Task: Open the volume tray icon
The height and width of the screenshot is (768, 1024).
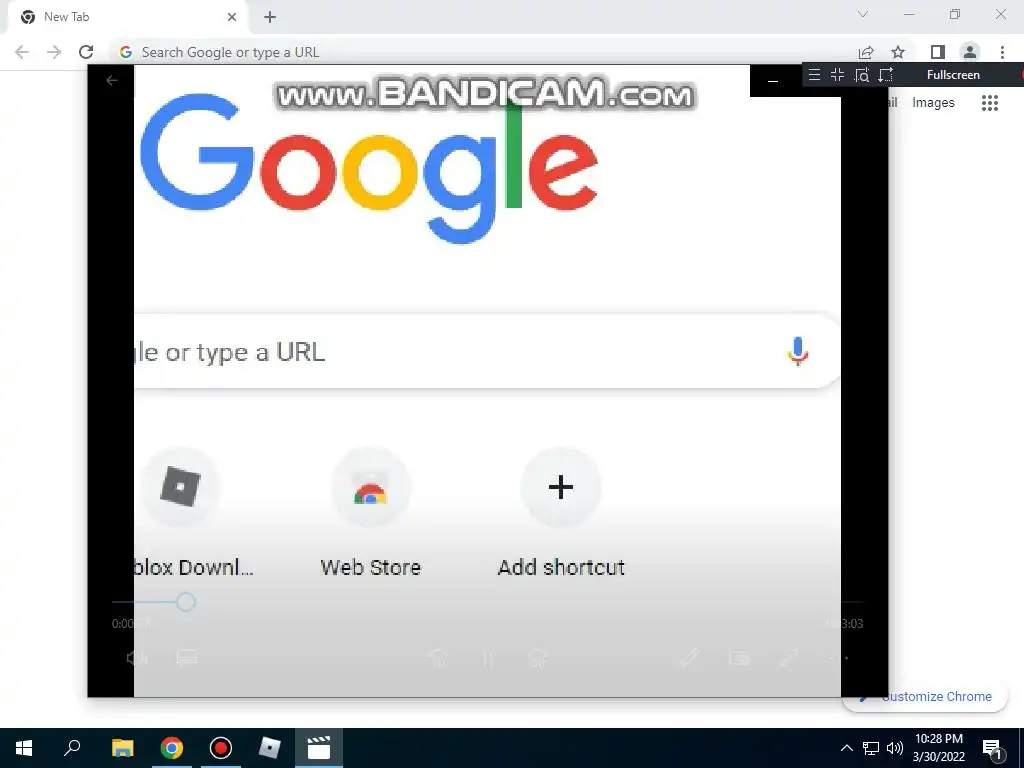Action: (895, 748)
